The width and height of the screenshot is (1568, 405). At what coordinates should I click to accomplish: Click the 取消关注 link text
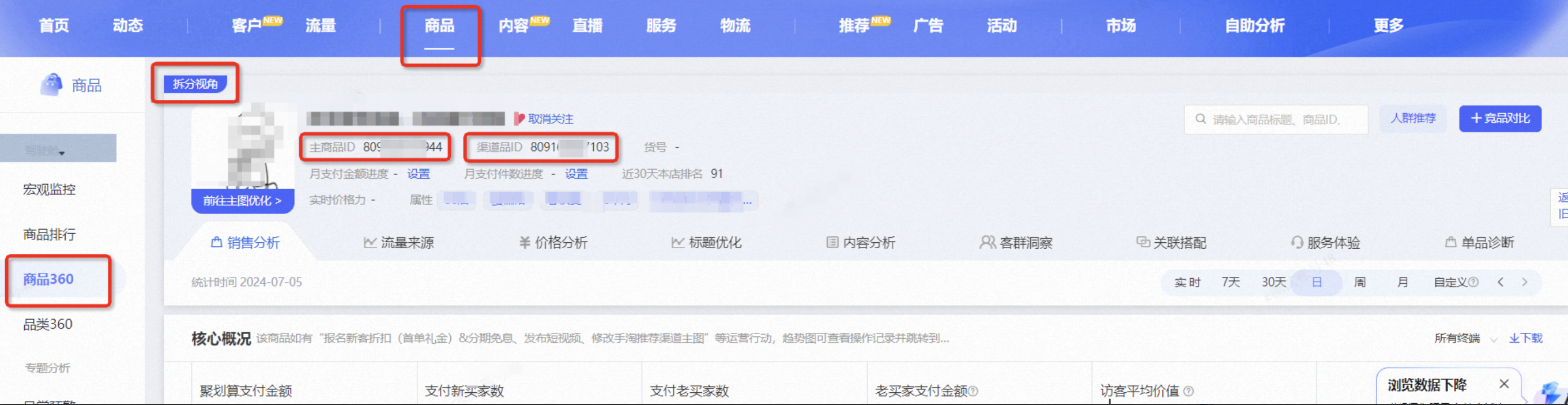[551, 119]
